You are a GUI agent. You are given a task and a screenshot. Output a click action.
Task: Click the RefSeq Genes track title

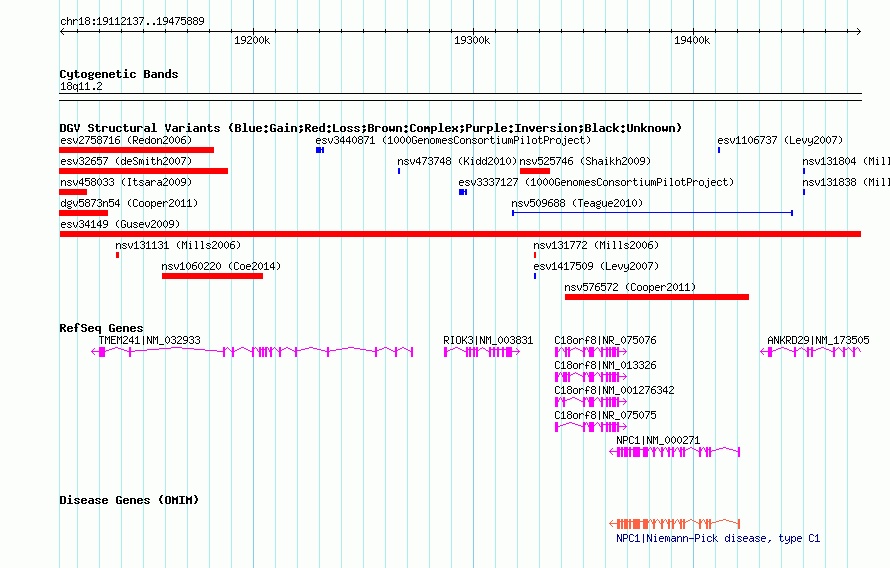(x=101, y=328)
